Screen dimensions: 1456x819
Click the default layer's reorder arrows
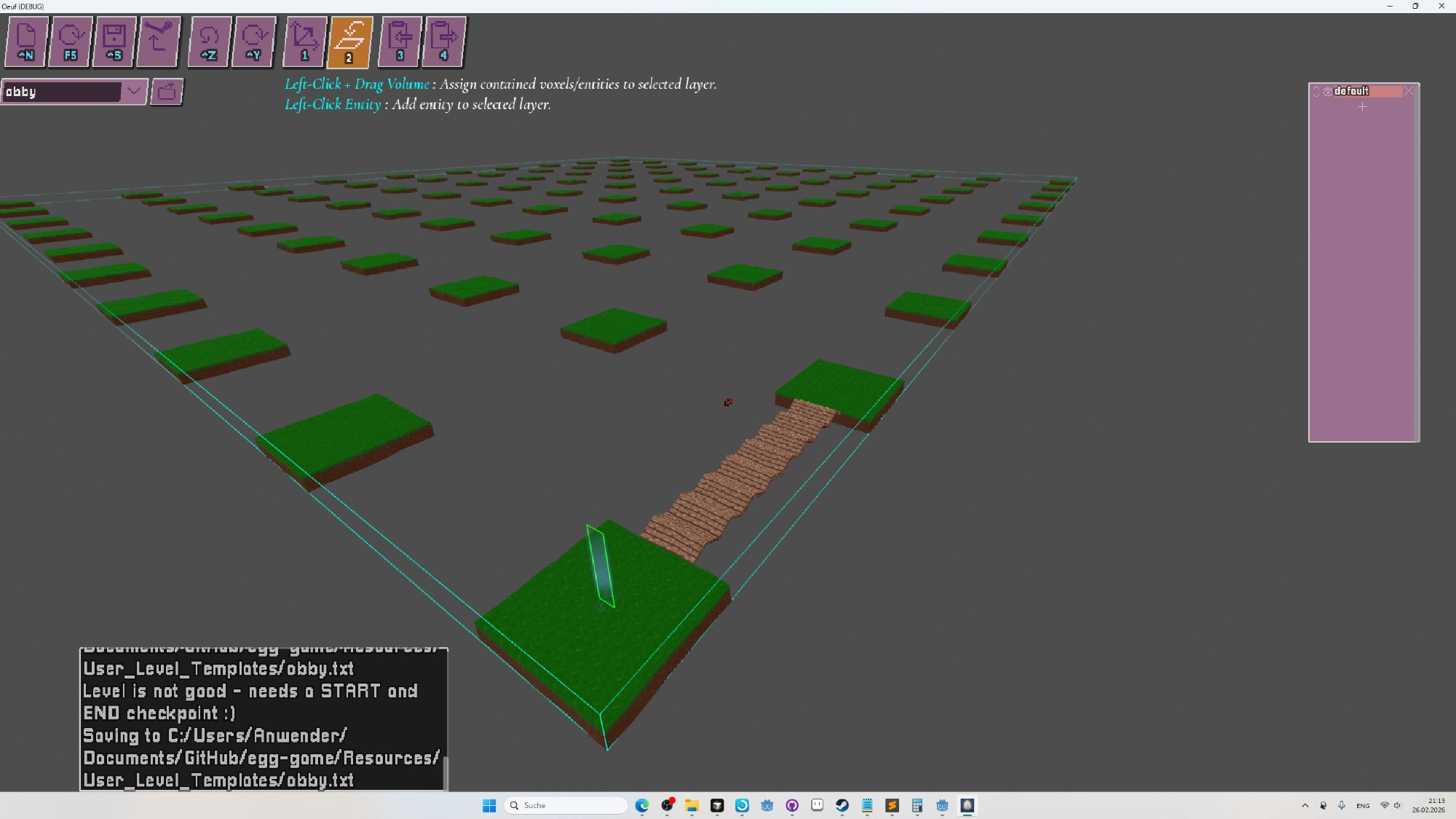[1316, 91]
